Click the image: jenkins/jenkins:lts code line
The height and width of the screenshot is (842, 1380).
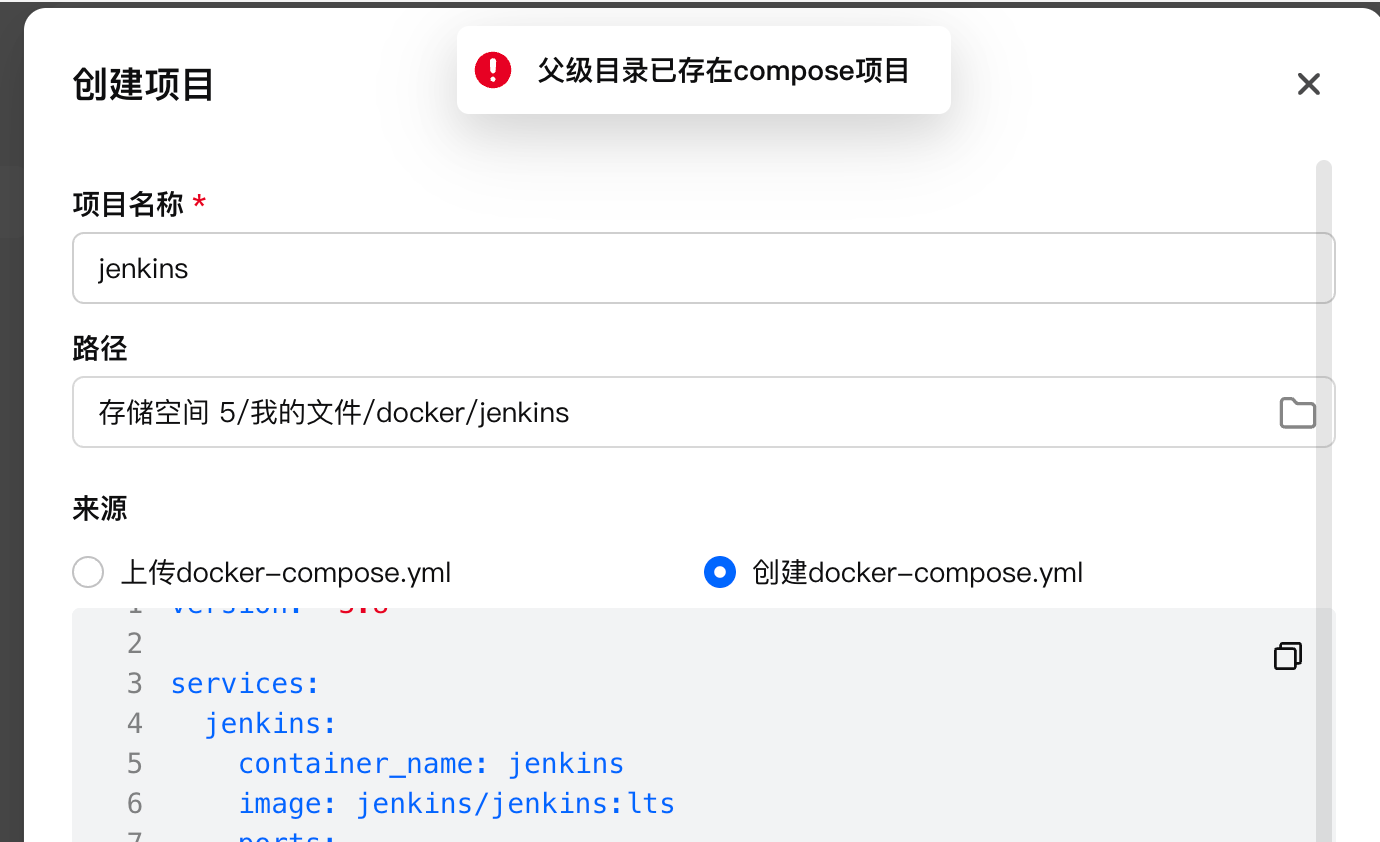pos(456,803)
